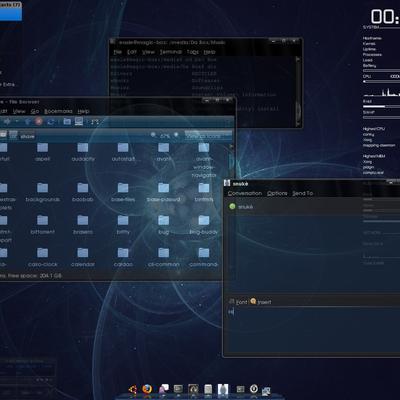Open the Send To menu in chat window
The image size is (400, 400).
pyautogui.click(x=303, y=193)
